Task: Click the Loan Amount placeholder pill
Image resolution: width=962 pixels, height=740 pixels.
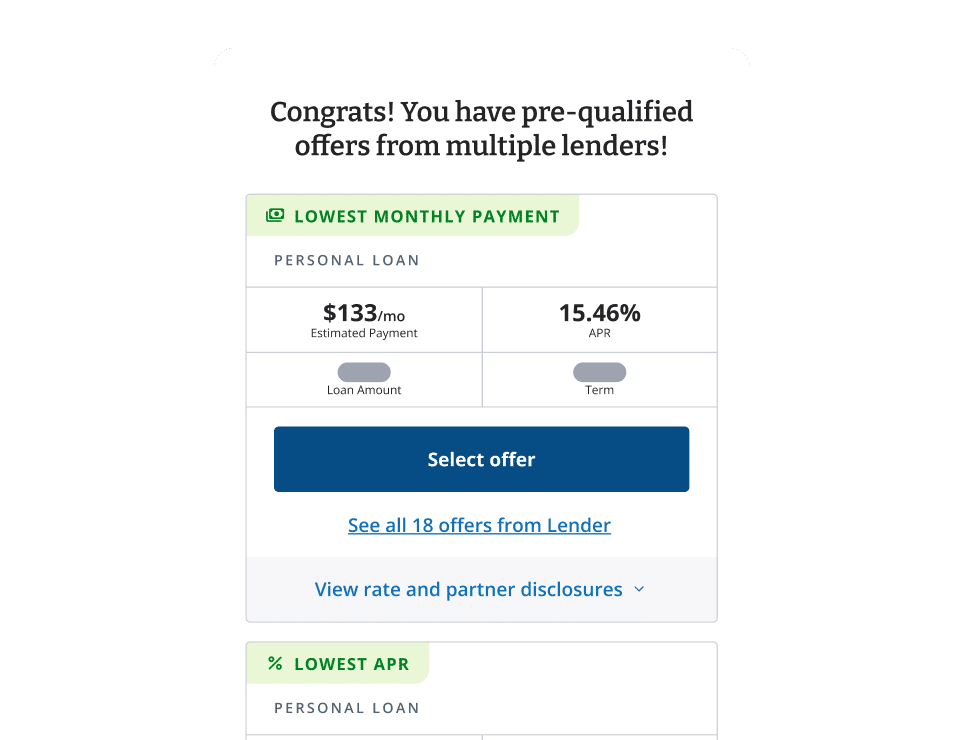Action: (363, 371)
